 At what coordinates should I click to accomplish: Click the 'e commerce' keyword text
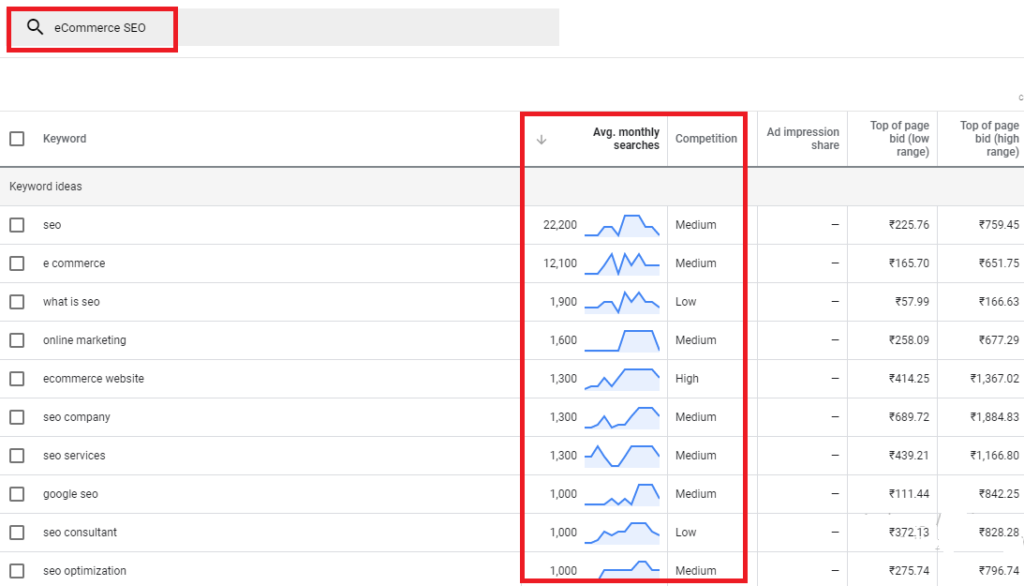click(x=74, y=263)
